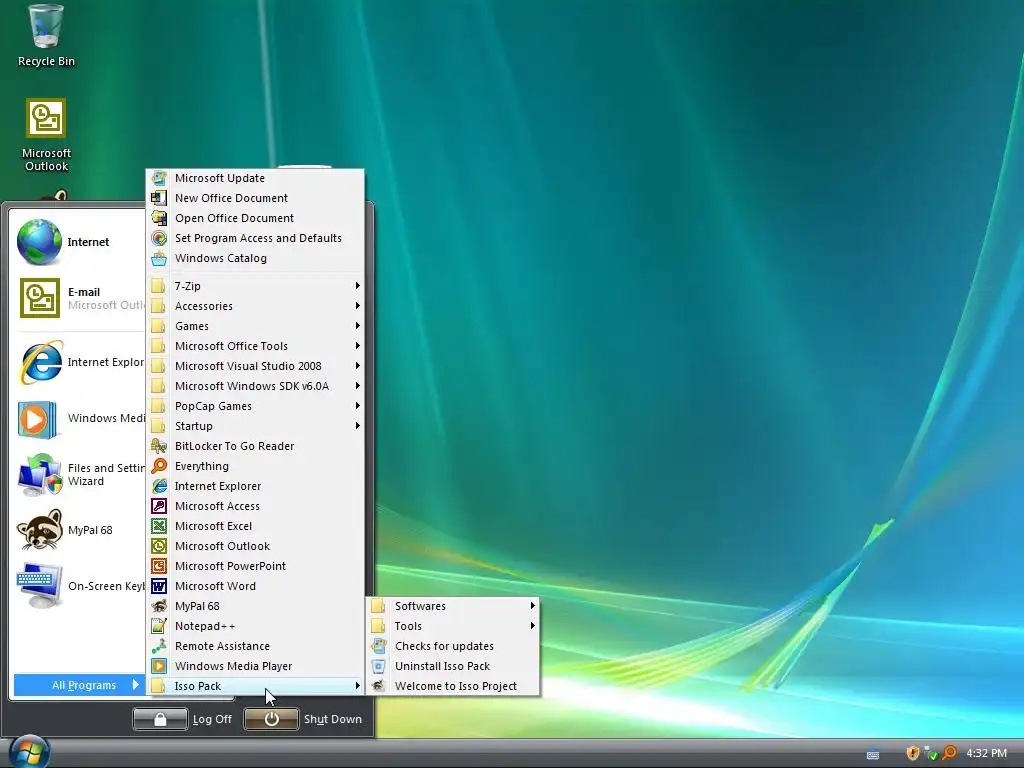Image resolution: width=1024 pixels, height=768 pixels.
Task: Click Windows Media Player pinned orange play icon
Action: click(36, 419)
